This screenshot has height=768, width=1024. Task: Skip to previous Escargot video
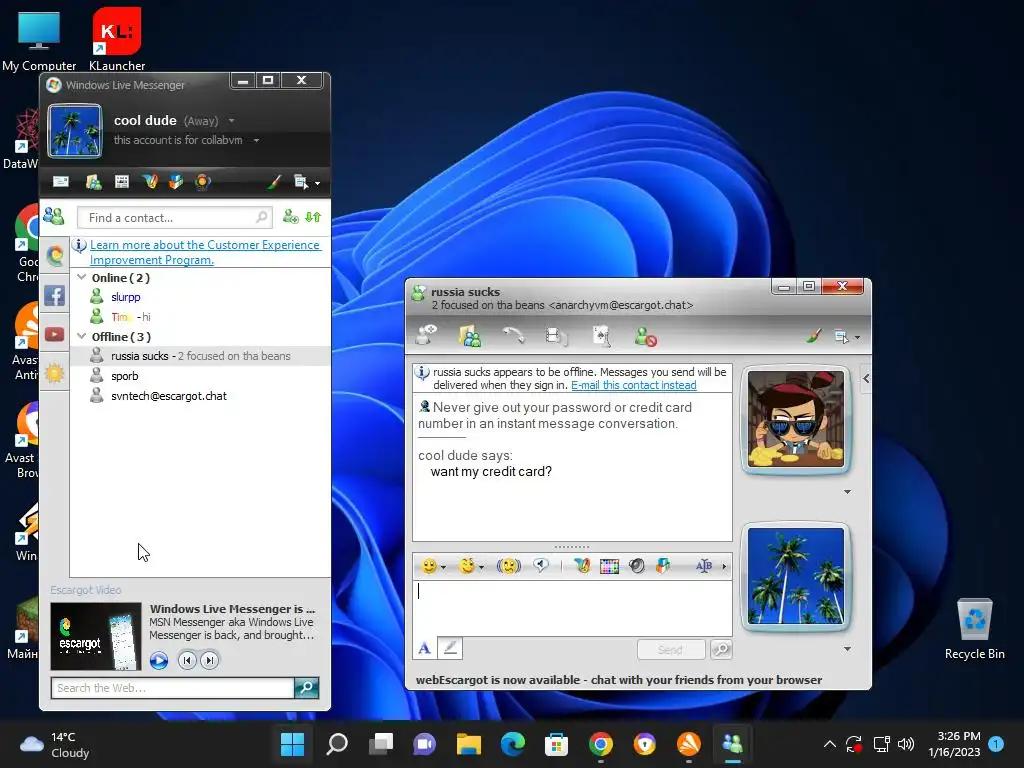187,660
